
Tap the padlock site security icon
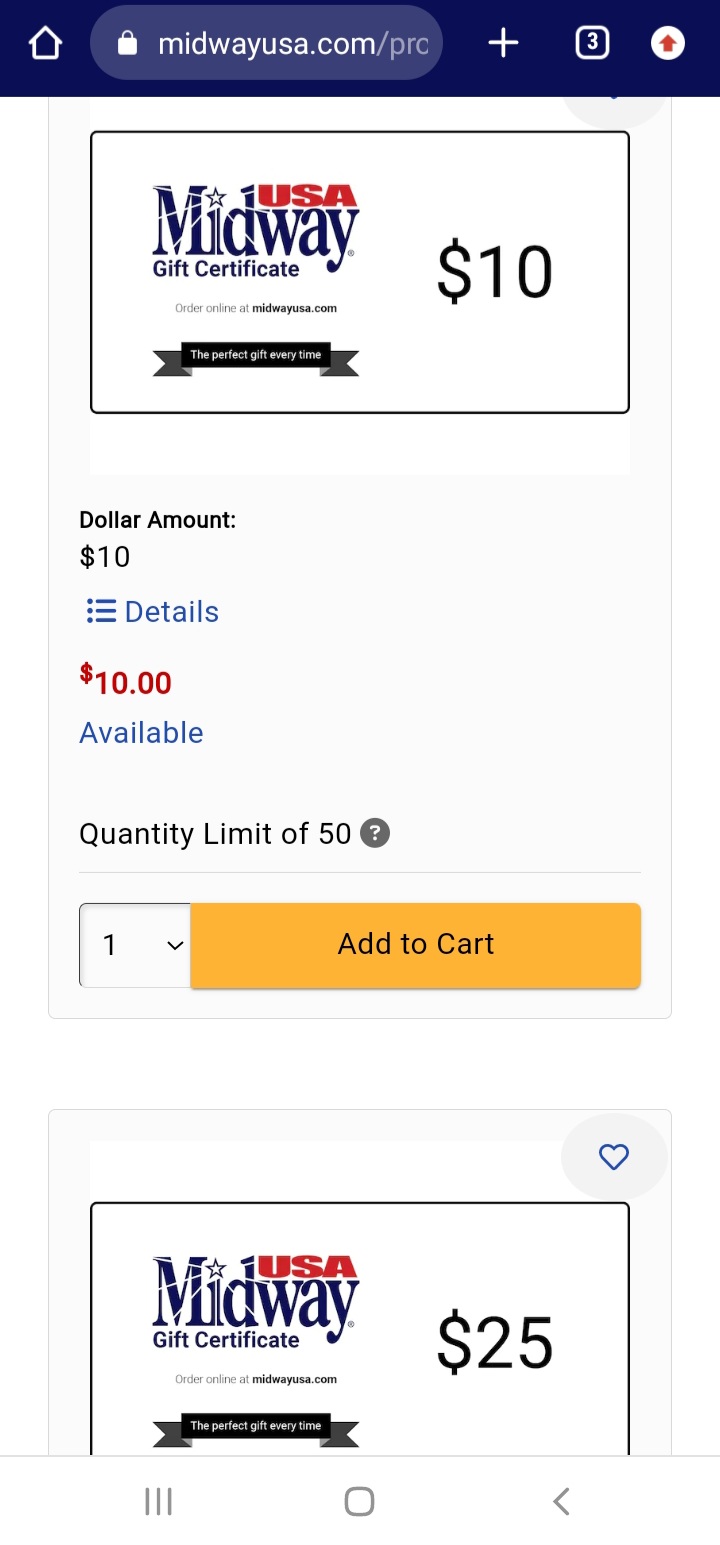click(127, 43)
